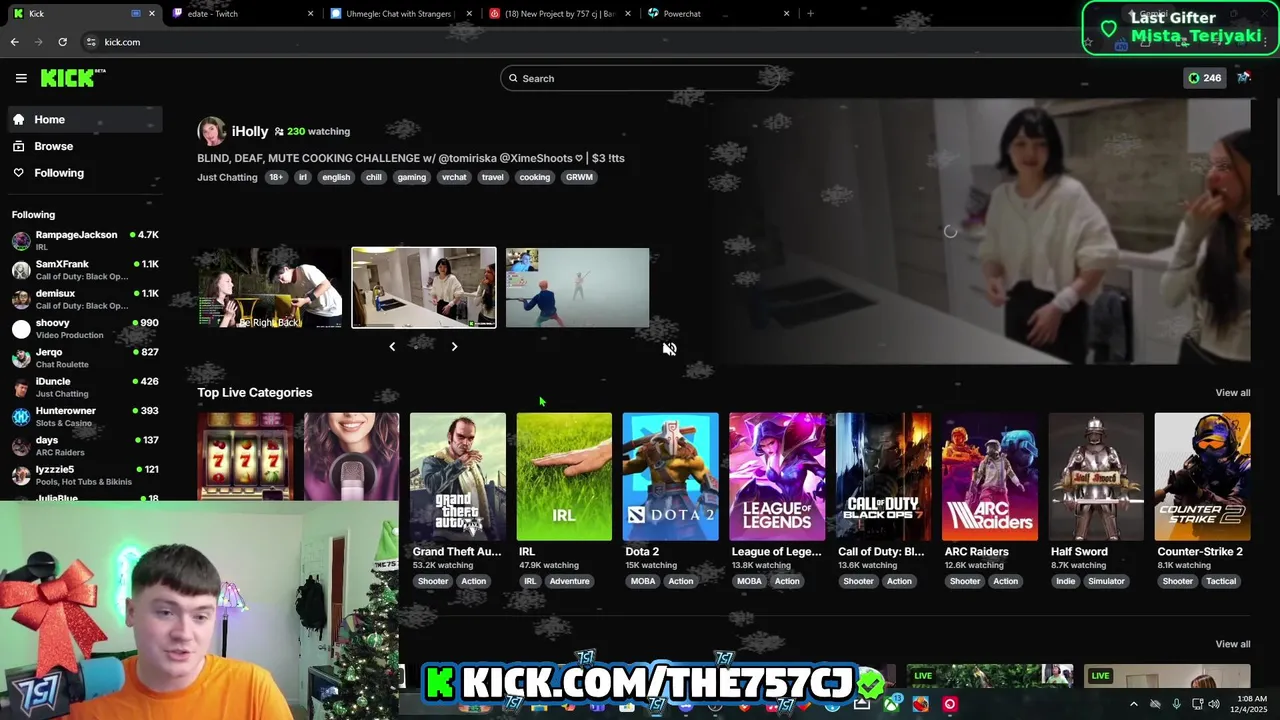The height and width of the screenshot is (720, 1280).
Task: Click the Just Chatting category under stream title
Action: [227, 177]
